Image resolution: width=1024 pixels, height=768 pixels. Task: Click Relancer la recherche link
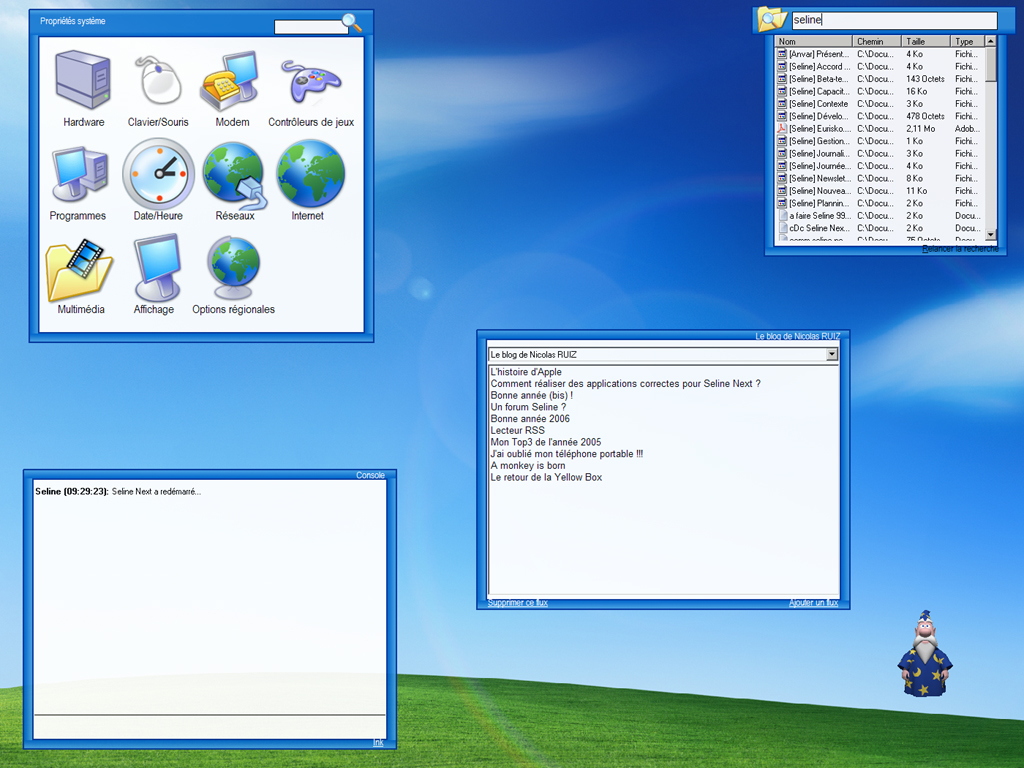click(959, 249)
